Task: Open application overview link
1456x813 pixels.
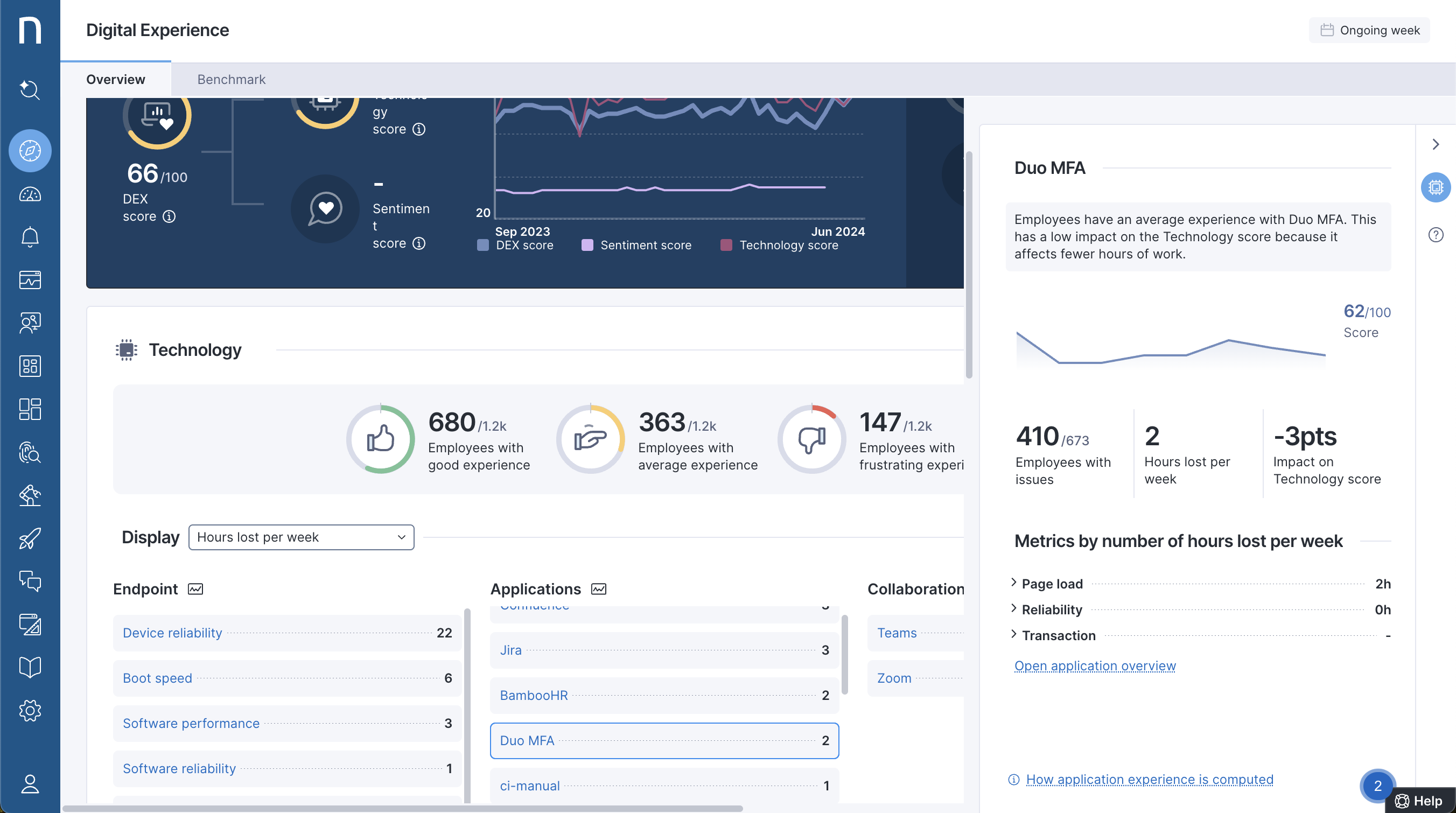Action: 1095,666
